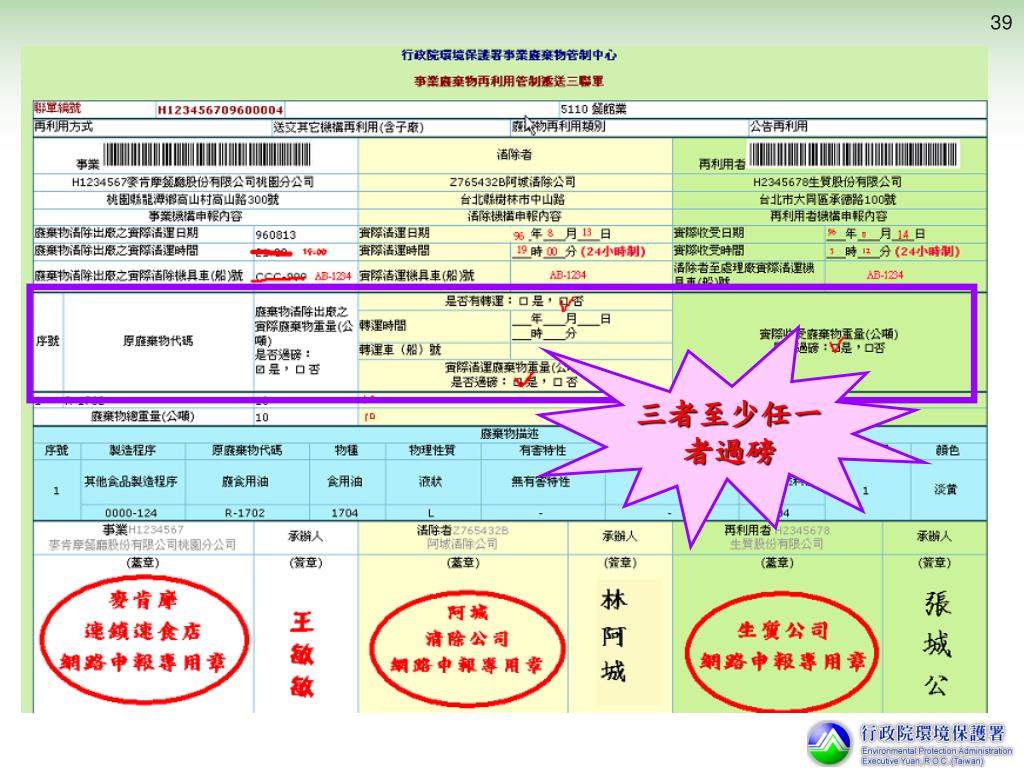1024x768 pixels.
Task: Click the hour field of 實際清運時間
Action: coord(521,251)
